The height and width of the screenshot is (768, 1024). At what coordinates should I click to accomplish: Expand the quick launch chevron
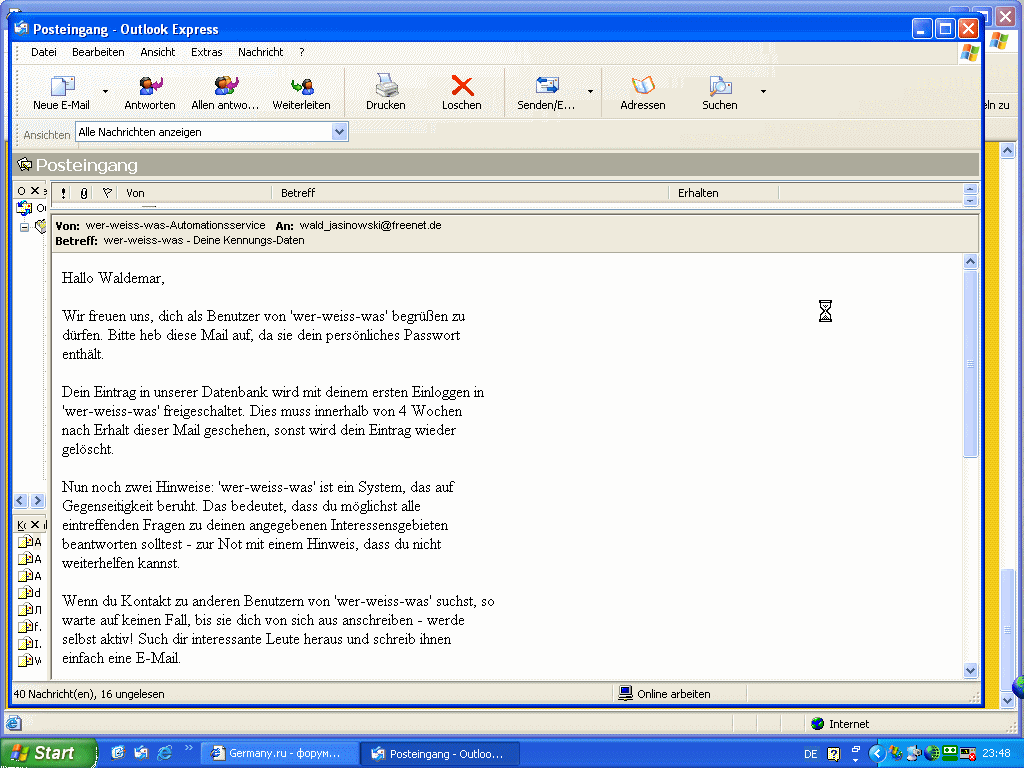[x=189, y=748]
